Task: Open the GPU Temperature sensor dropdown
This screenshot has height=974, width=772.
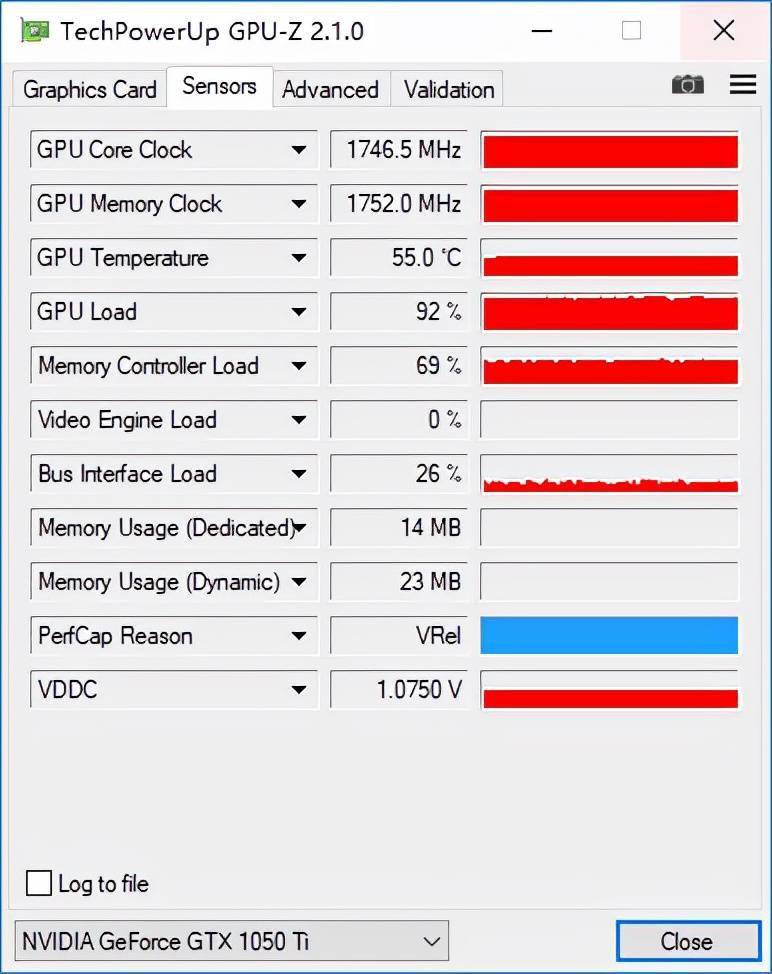Action: pyautogui.click(x=299, y=258)
